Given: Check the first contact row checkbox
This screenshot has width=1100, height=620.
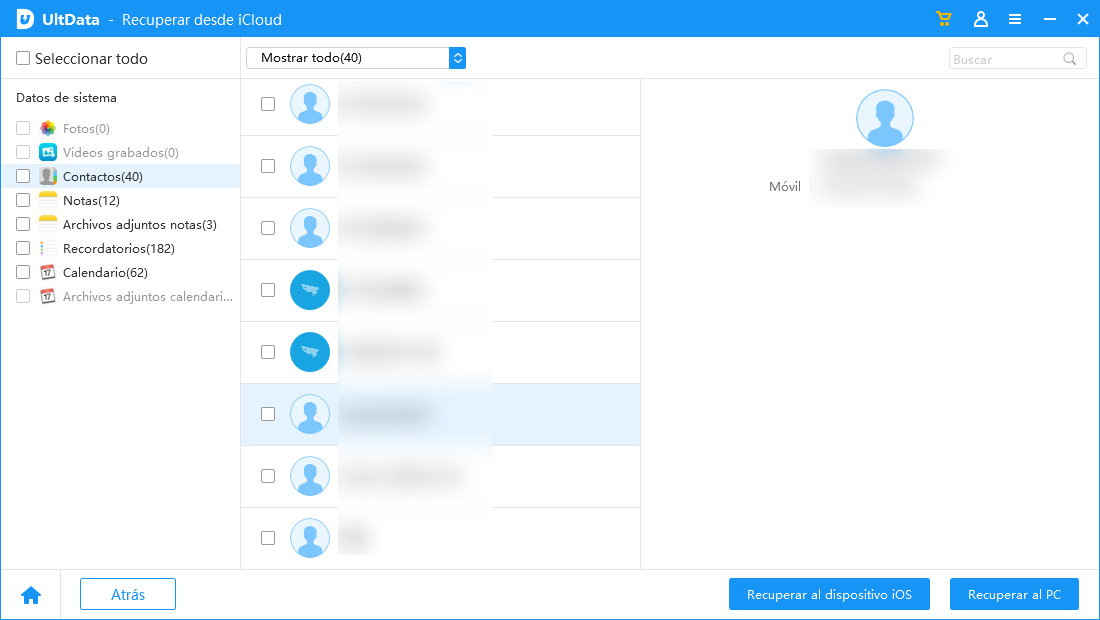Looking at the screenshot, I should coord(268,104).
